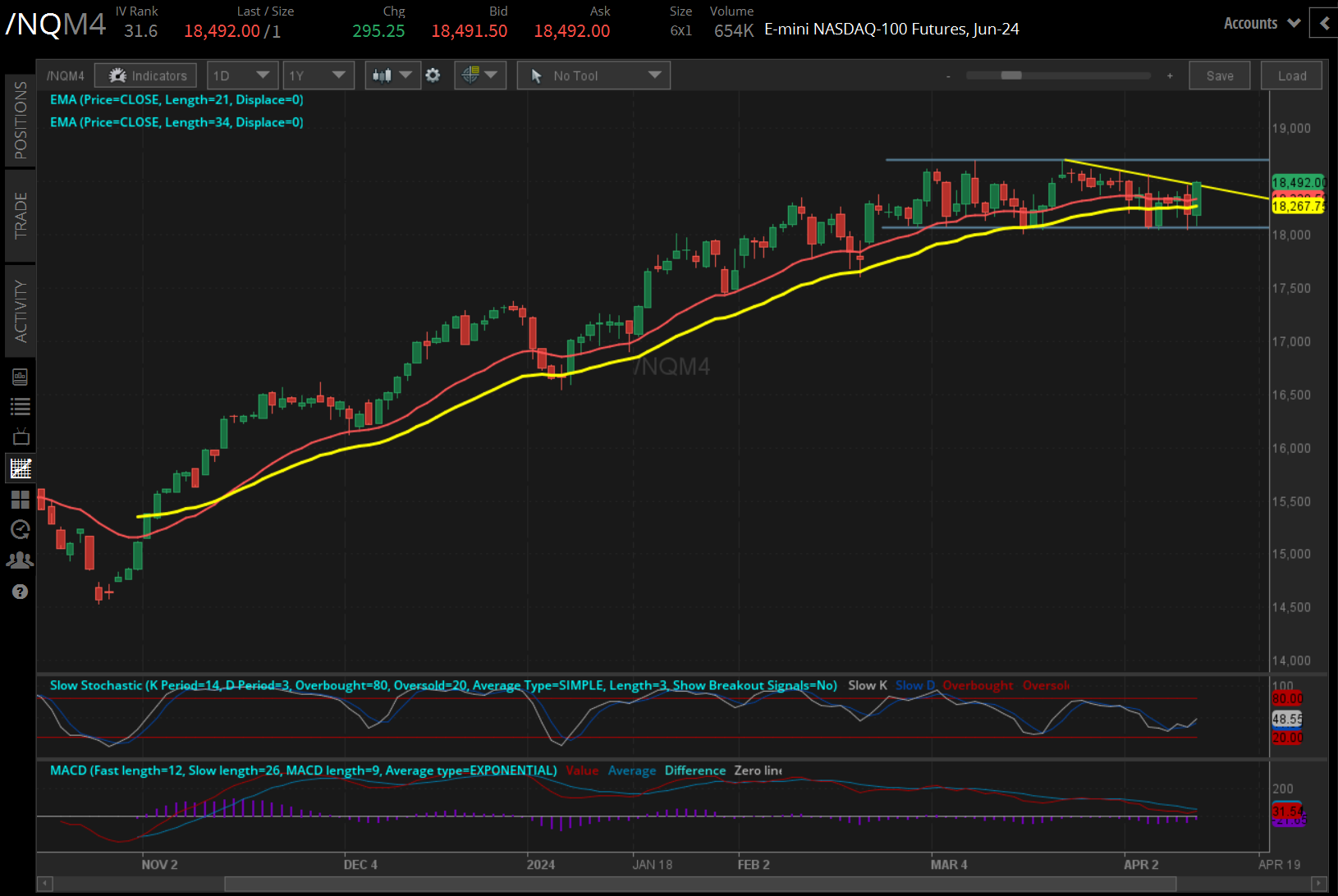The image size is (1338, 896).
Task: Switch to the TRADE tab
Action: tap(21, 216)
